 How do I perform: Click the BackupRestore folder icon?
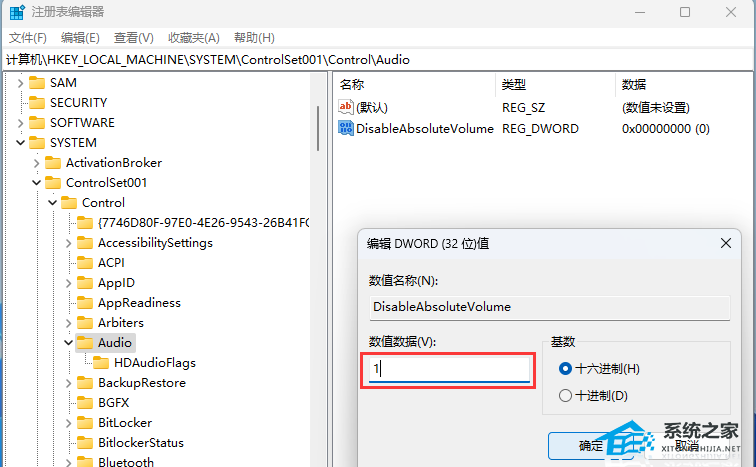coord(85,383)
